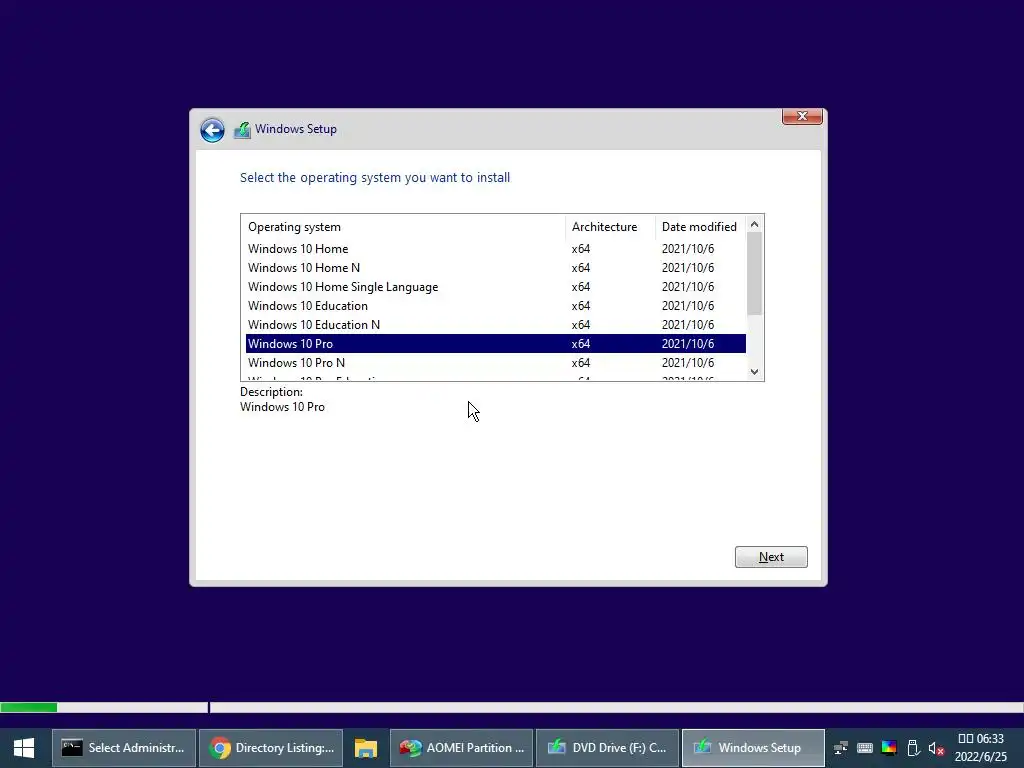Click the Windows Setup taskbar button
Image resolution: width=1024 pixels, height=768 pixels.
[753, 748]
